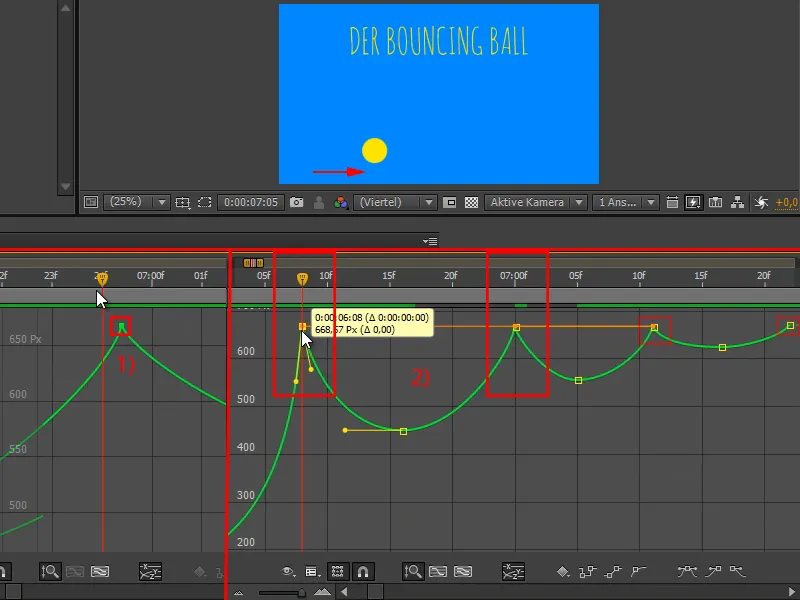Open the Active Camera view dropdown
Image resolution: width=800 pixels, height=600 pixels.
(533, 202)
